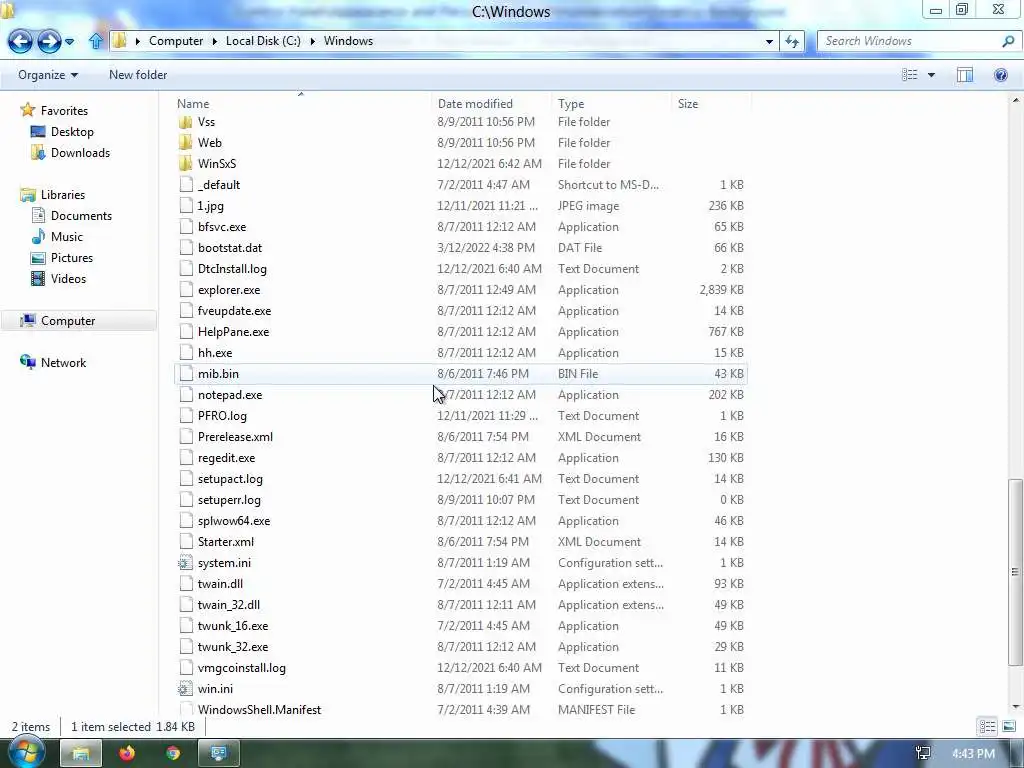Click the Search Windows input field
Screen dimensions: 1024x768
pyautogui.click(x=908, y=41)
